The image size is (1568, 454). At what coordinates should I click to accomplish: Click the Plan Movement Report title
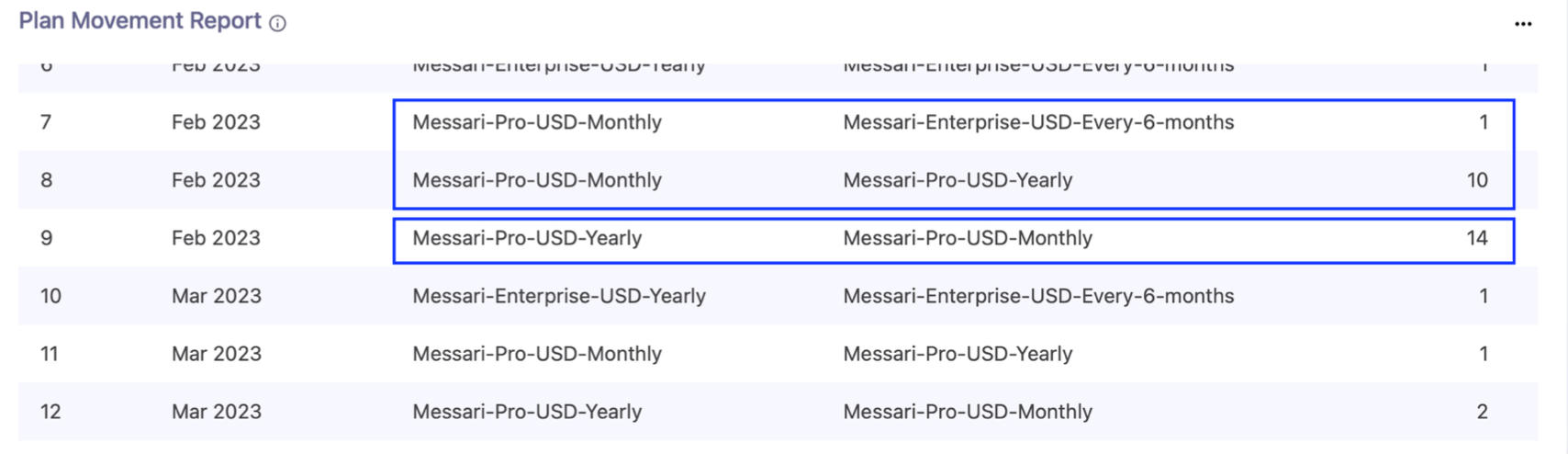[140, 21]
